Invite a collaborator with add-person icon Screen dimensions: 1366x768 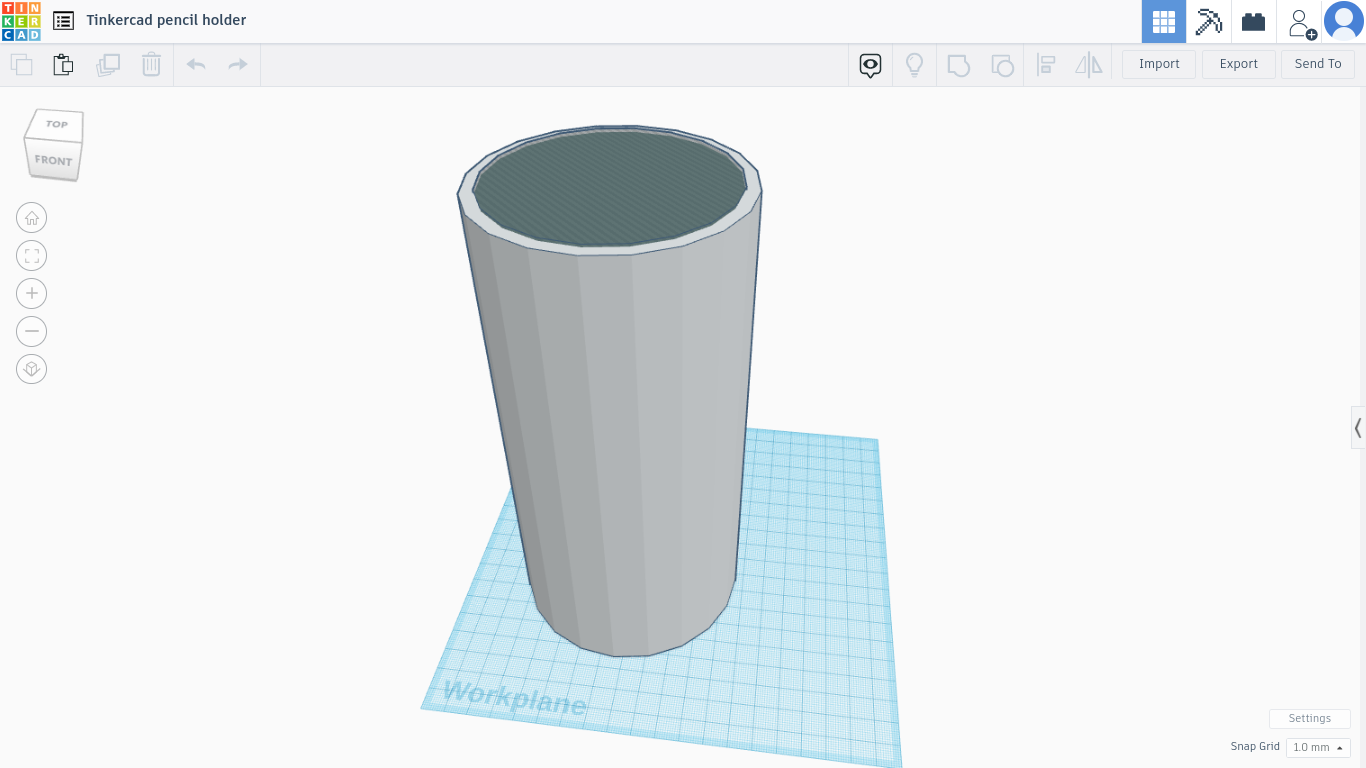(x=1300, y=22)
